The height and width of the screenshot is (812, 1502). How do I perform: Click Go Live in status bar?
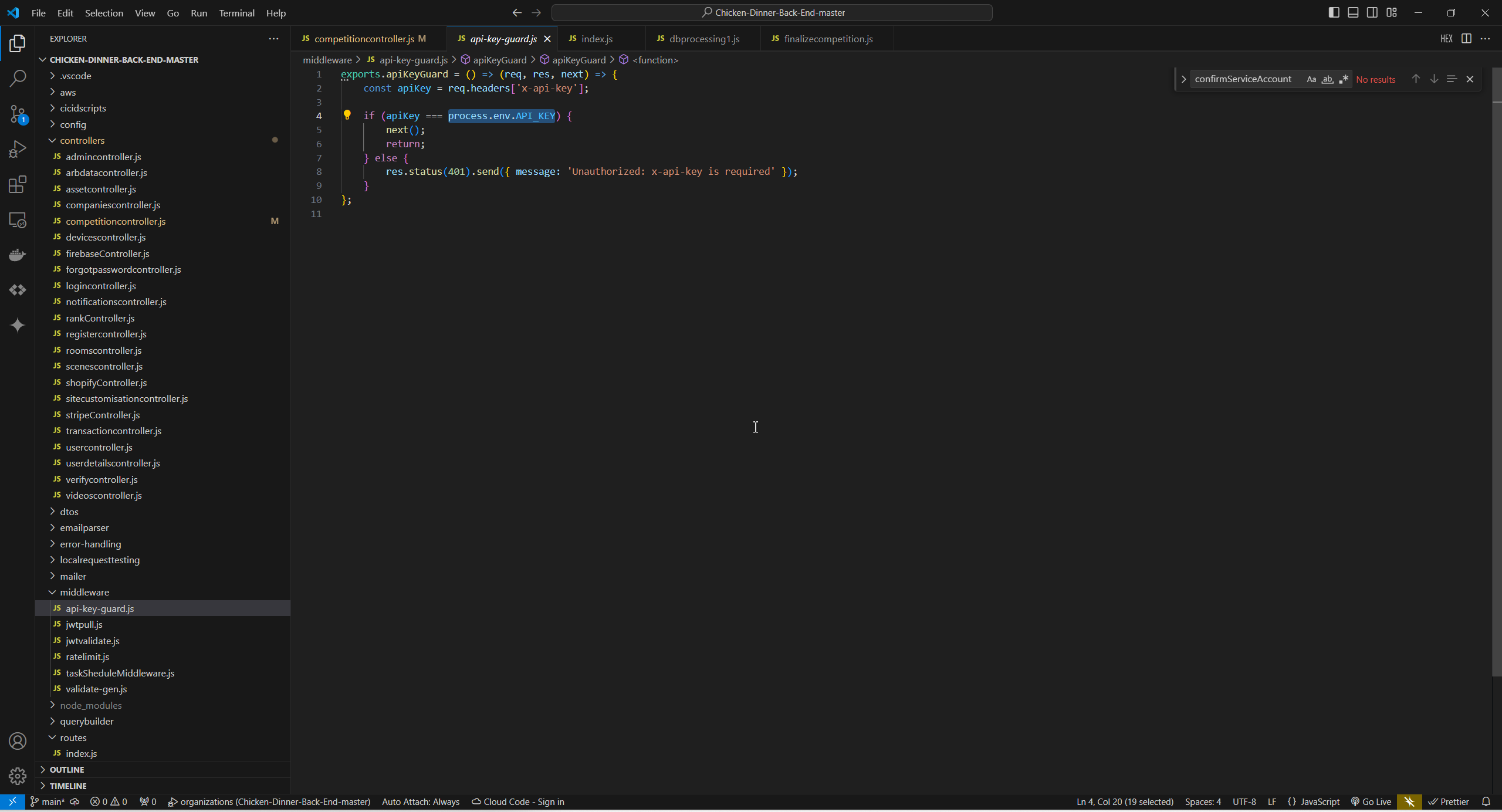pyautogui.click(x=1371, y=801)
